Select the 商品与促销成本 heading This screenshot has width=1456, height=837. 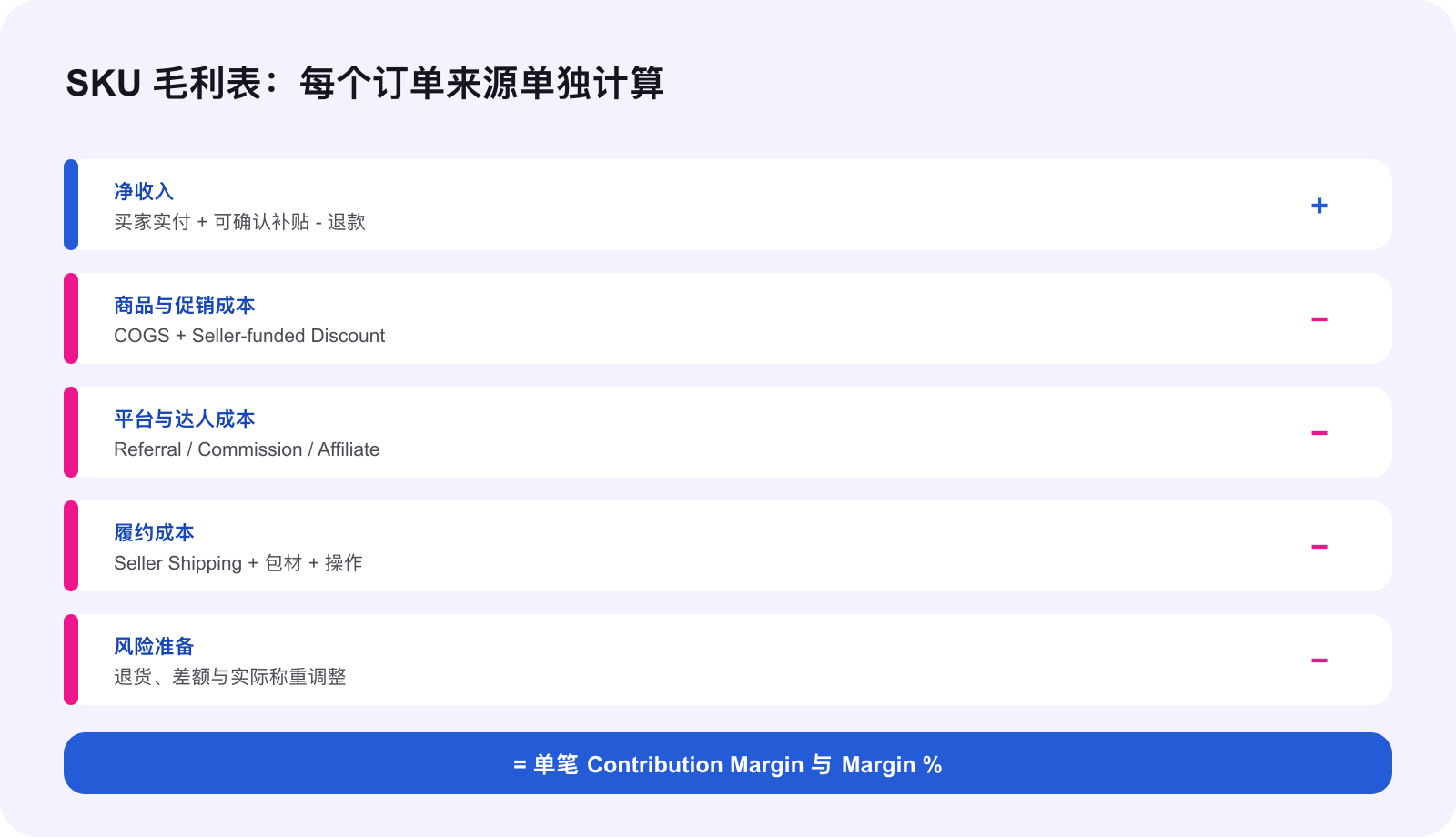point(185,305)
